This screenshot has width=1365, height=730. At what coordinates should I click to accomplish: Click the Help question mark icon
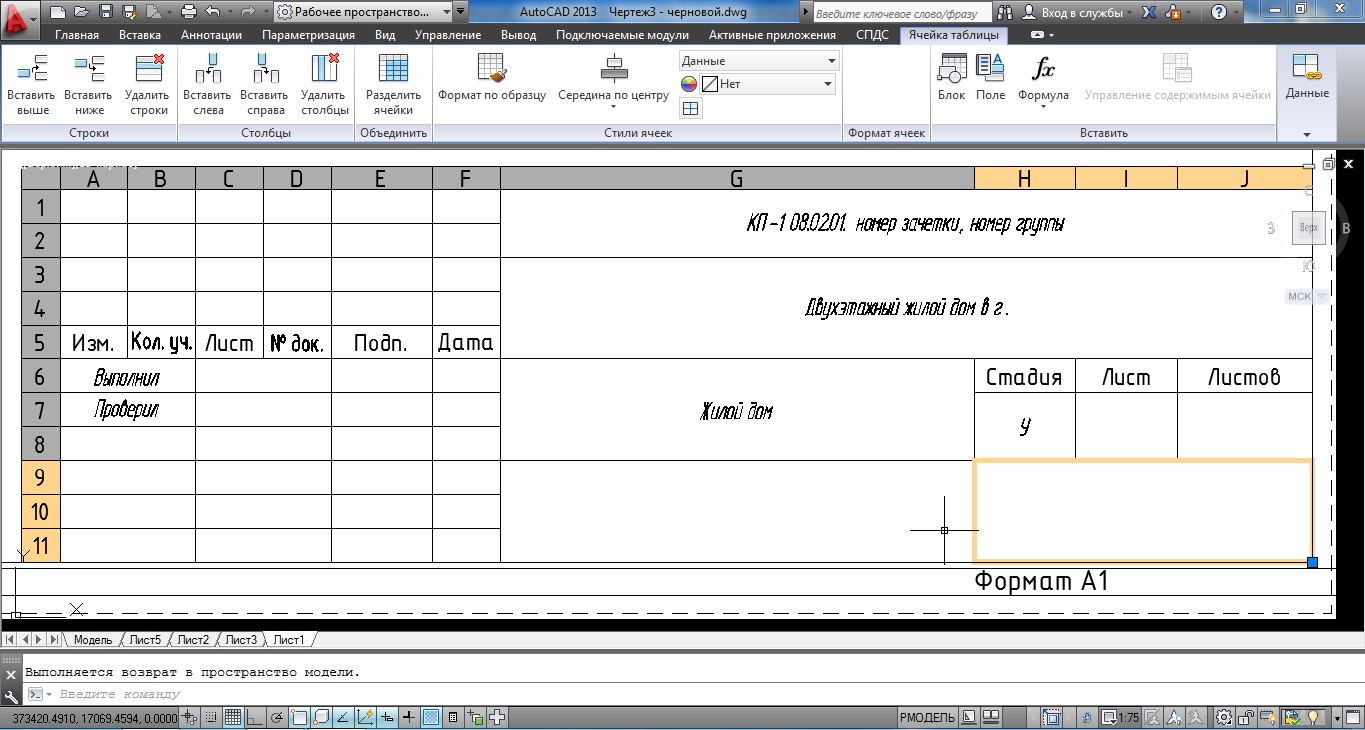coord(1218,12)
